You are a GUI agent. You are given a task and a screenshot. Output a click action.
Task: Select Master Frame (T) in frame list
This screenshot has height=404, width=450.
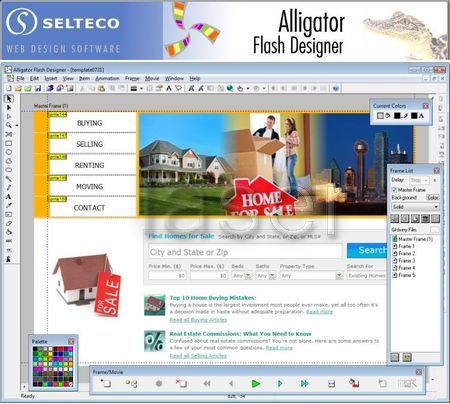(413, 239)
